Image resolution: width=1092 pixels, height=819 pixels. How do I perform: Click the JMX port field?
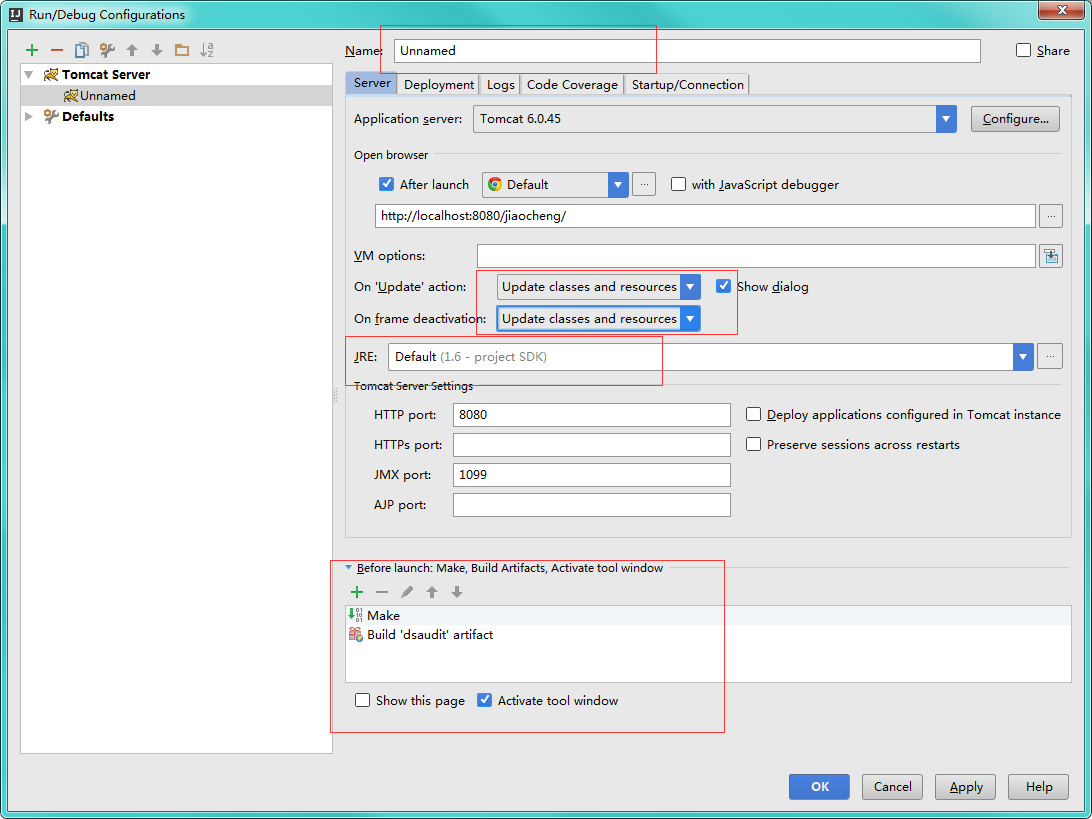591,475
